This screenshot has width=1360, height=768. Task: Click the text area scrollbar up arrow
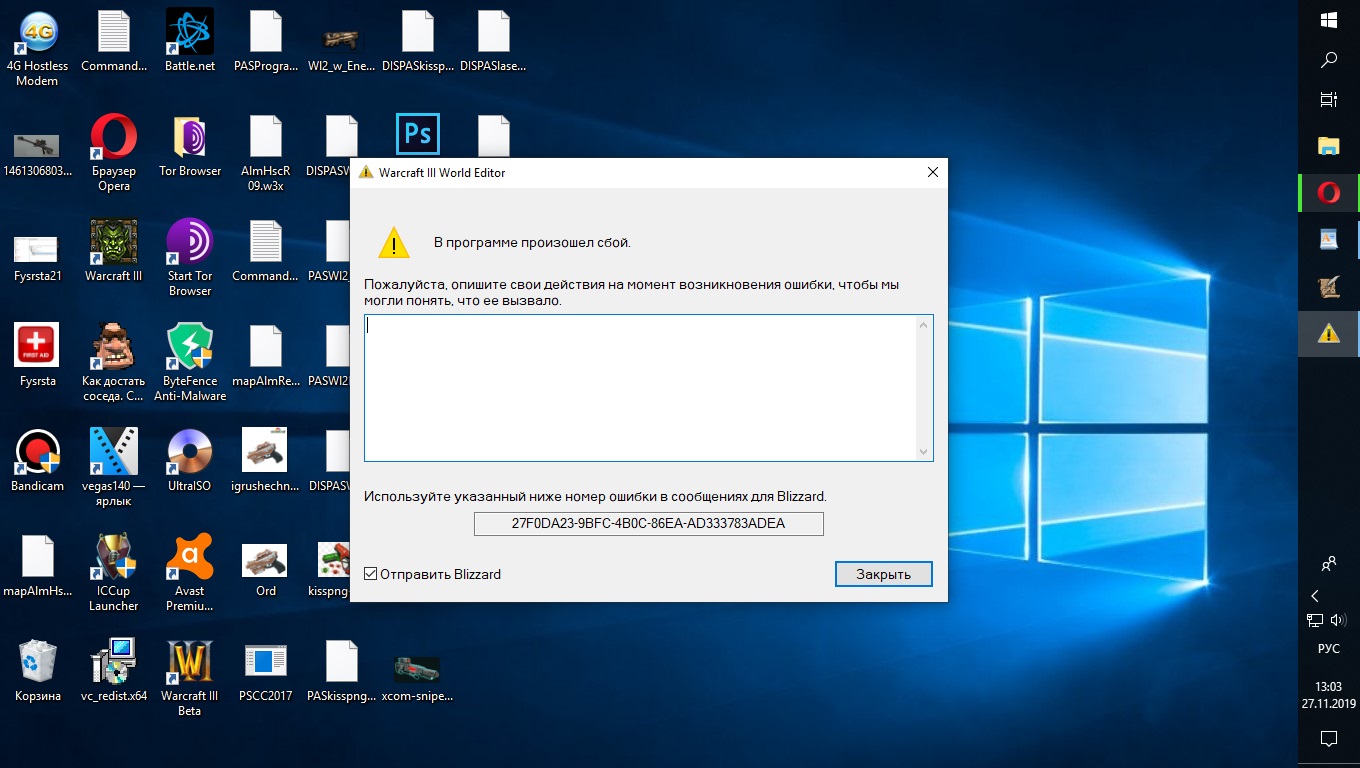[x=924, y=325]
